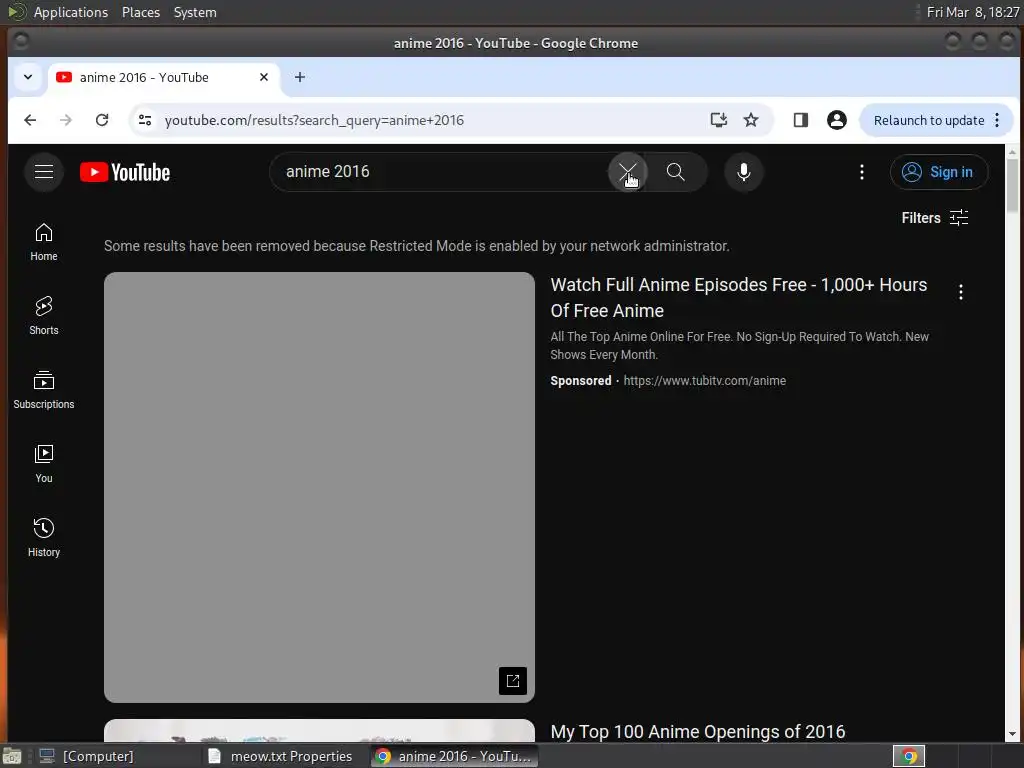1024x768 pixels.
Task: Close the anime 2016 YouTube tab
Action: [264, 77]
